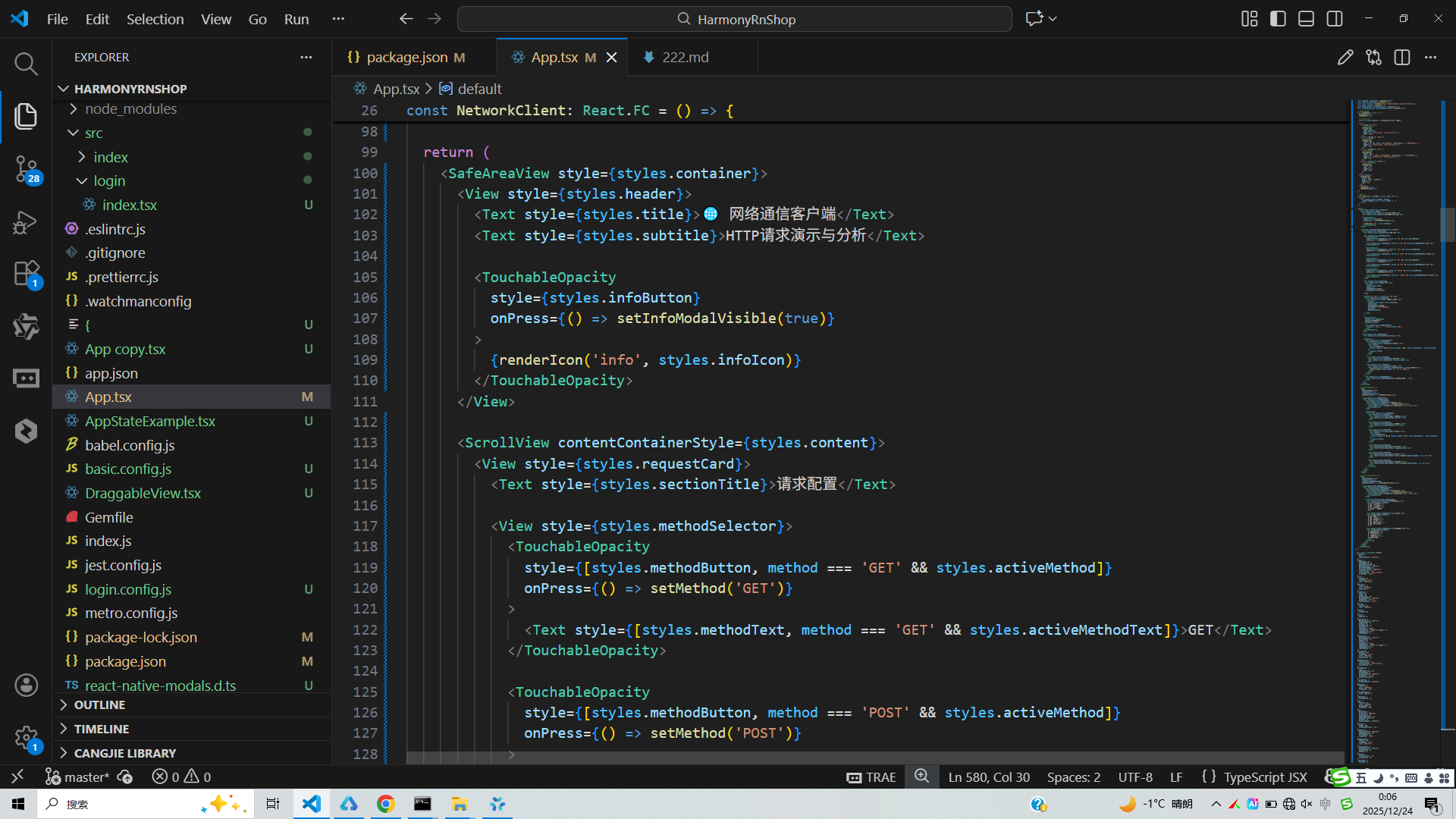Expand the OUTLINE section
This screenshot has width=1456, height=819.
tap(99, 705)
